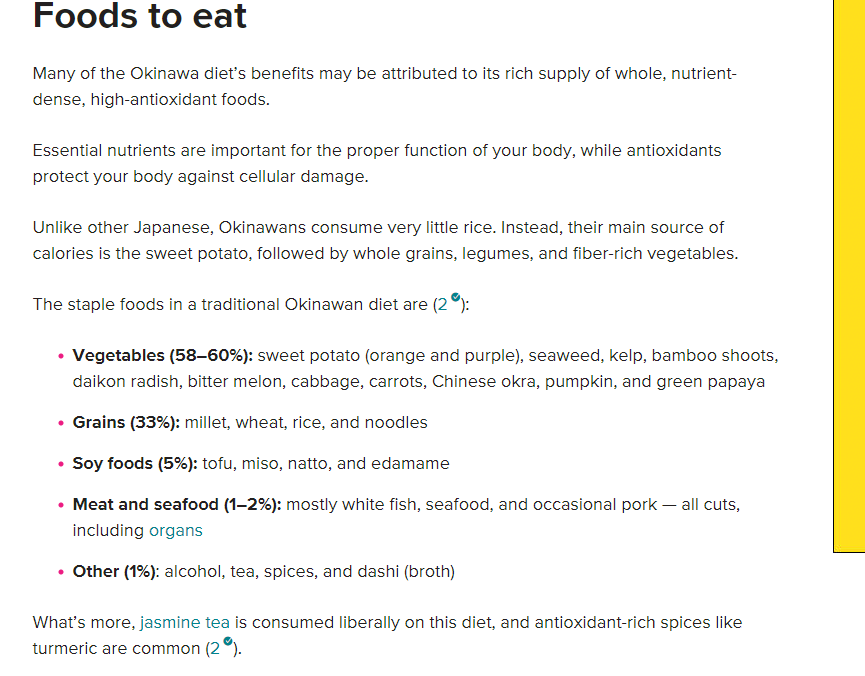This screenshot has height=676, width=865.
Task: Select the bold "Grains (33%):" label
Action: point(126,423)
